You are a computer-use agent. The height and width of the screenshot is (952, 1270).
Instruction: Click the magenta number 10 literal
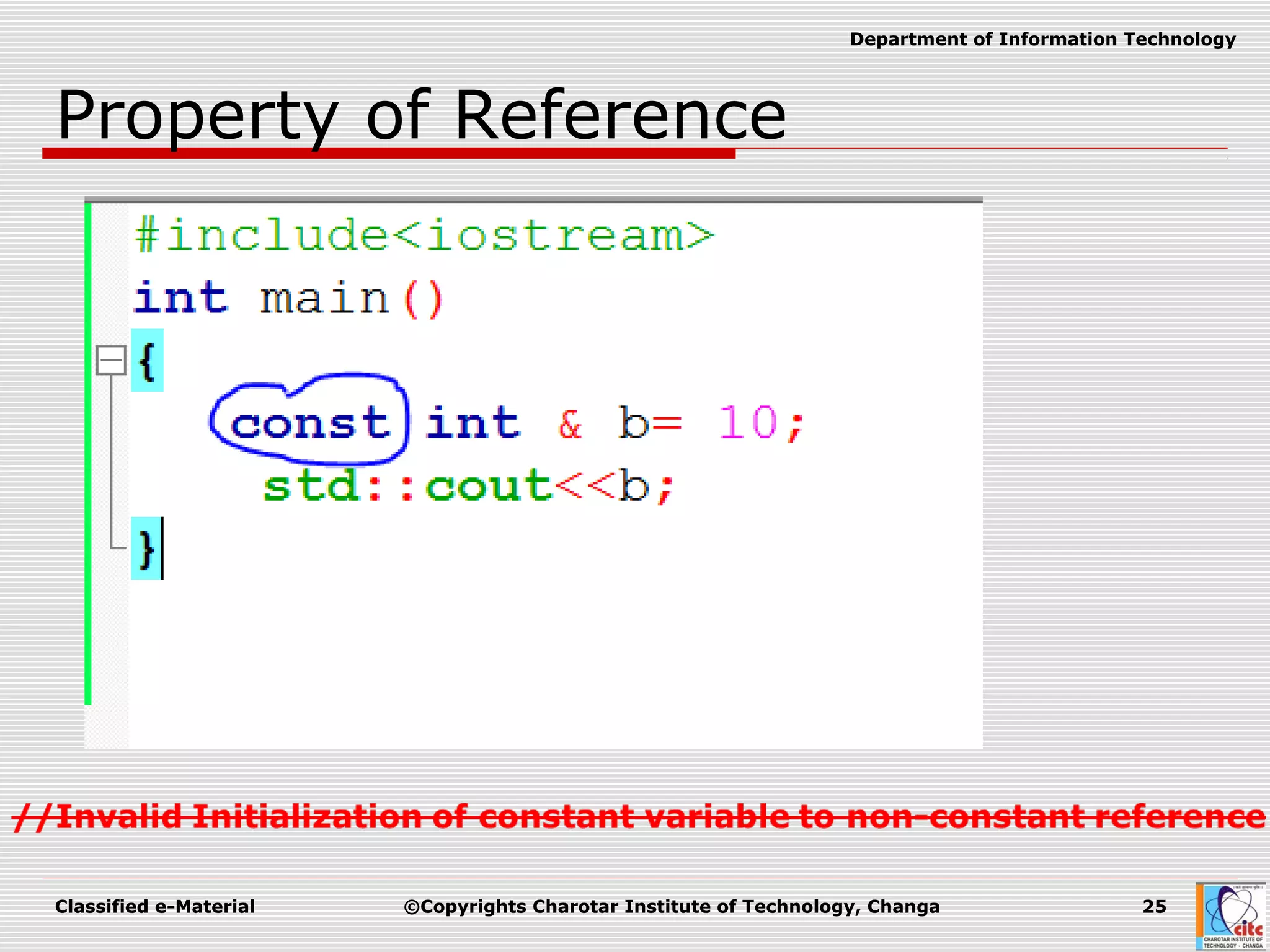click(x=747, y=423)
